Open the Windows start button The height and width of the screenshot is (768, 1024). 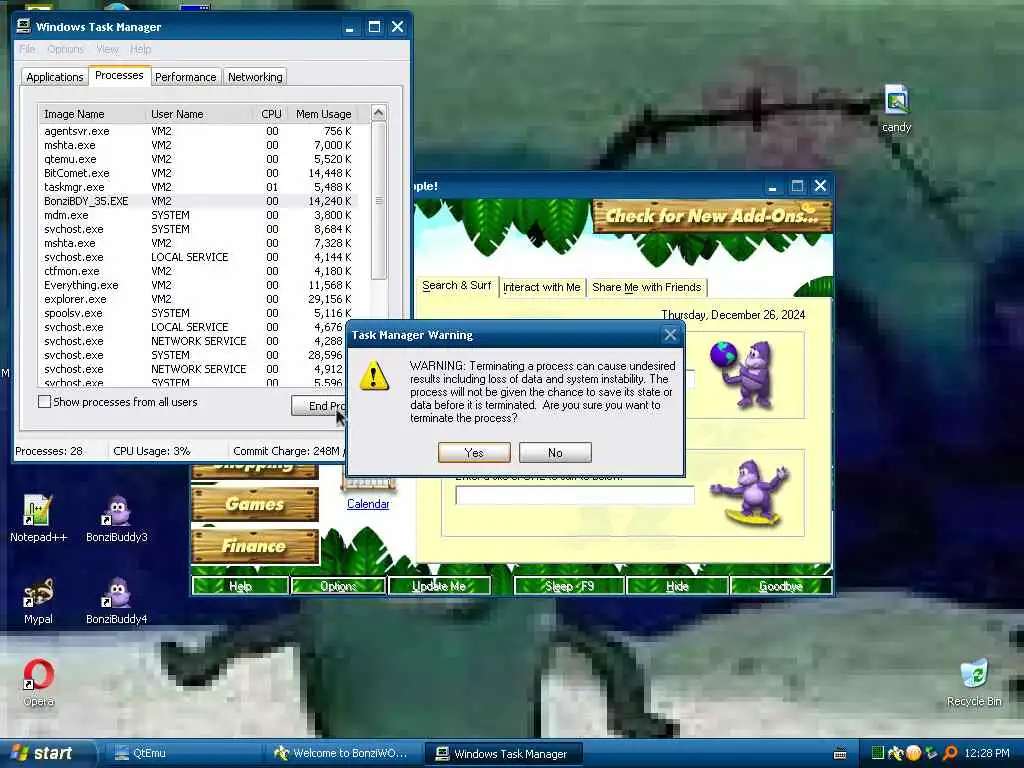pos(47,753)
